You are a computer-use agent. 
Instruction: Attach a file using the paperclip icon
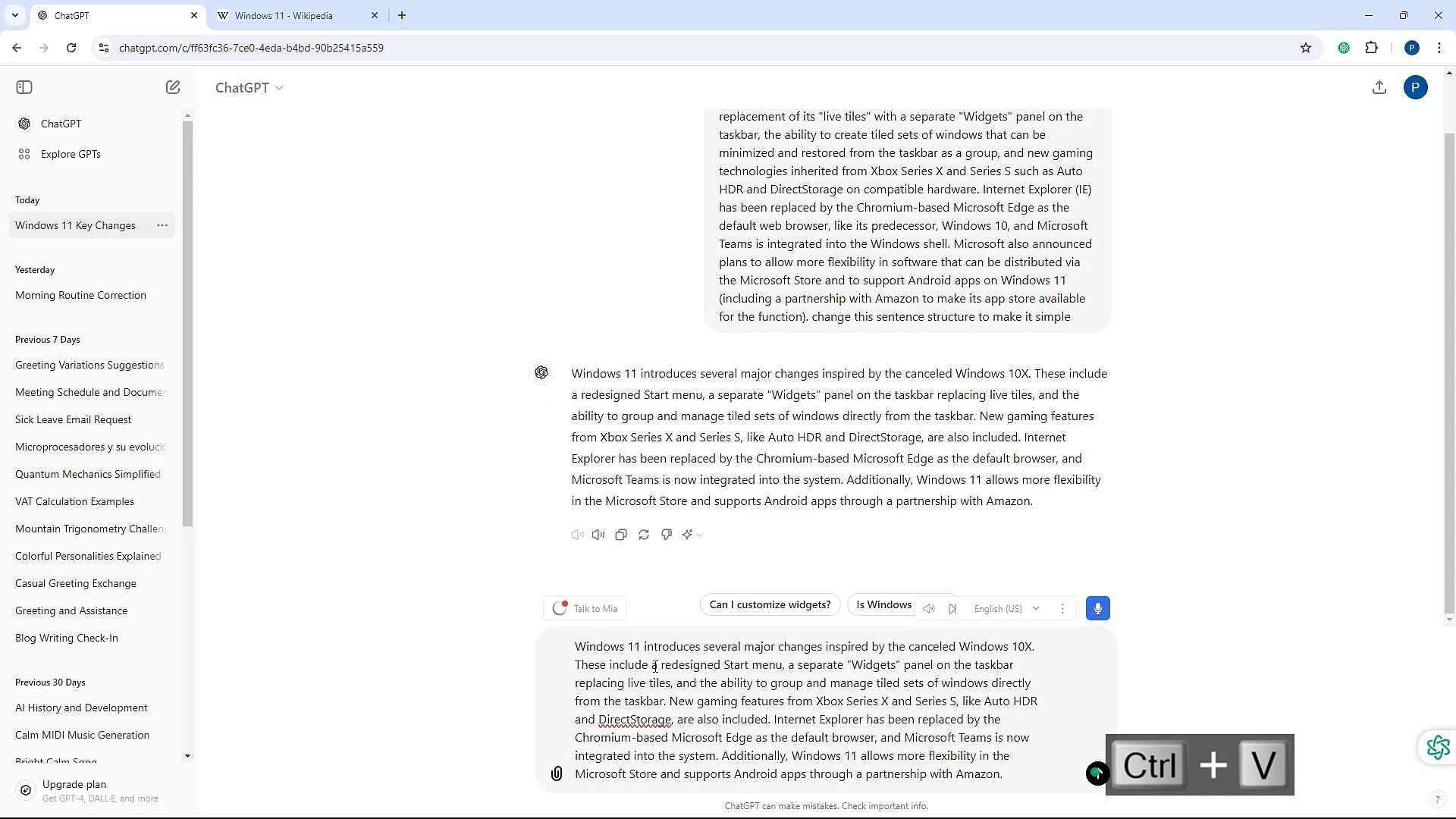point(556,773)
